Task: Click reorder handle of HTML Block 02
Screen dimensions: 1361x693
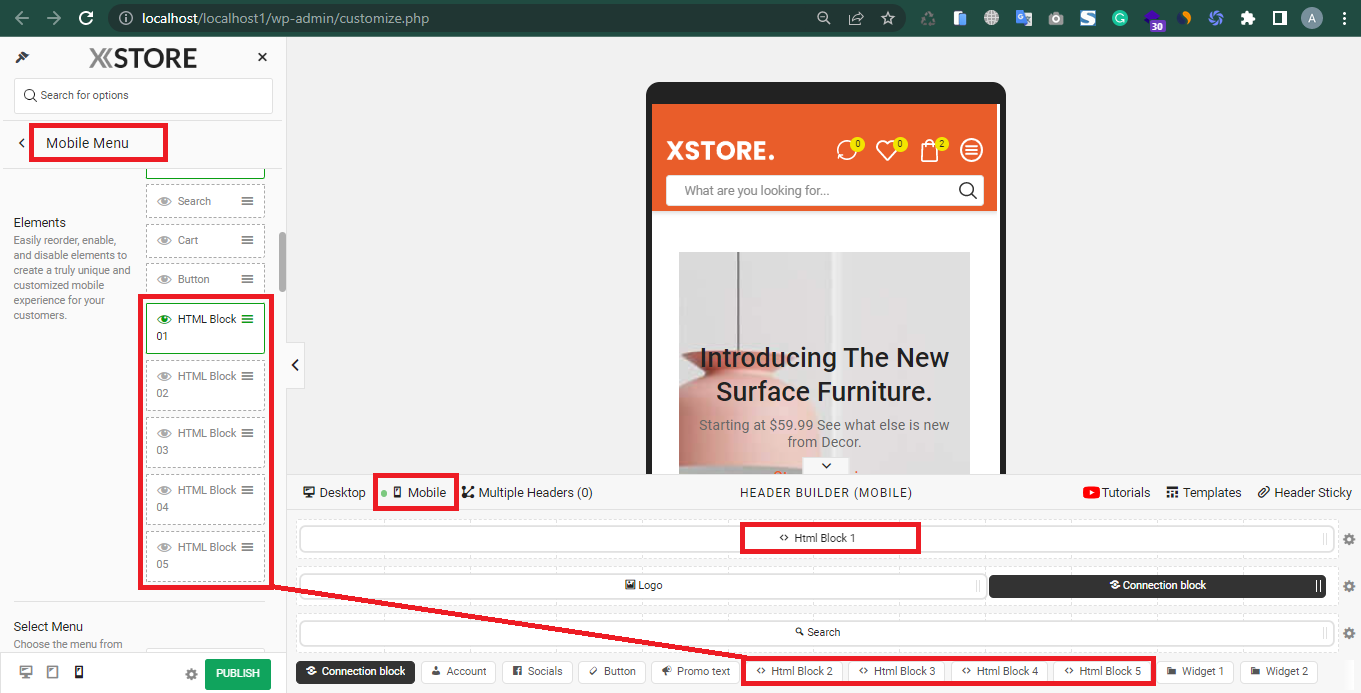Action: (247, 376)
